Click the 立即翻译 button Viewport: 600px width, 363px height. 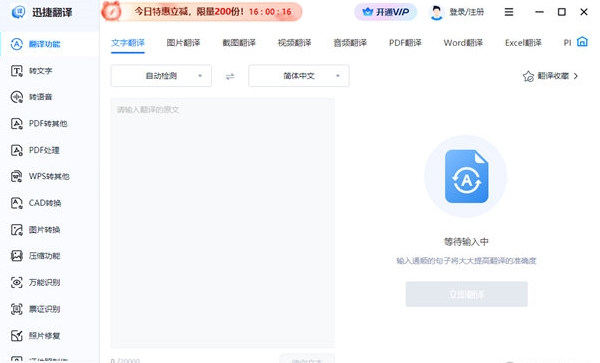tap(466, 294)
